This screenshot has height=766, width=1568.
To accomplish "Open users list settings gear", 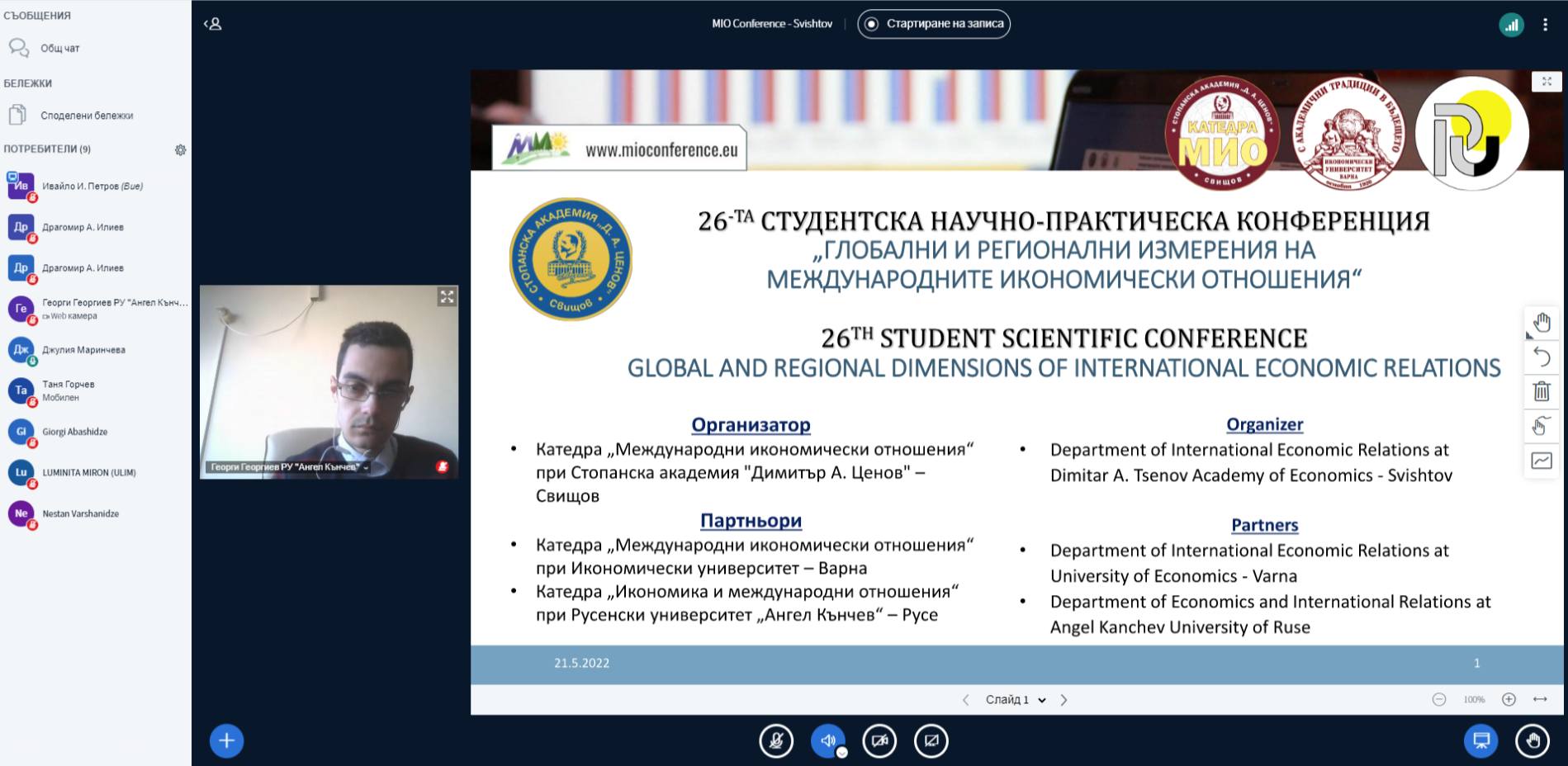I will pos(180,149).
